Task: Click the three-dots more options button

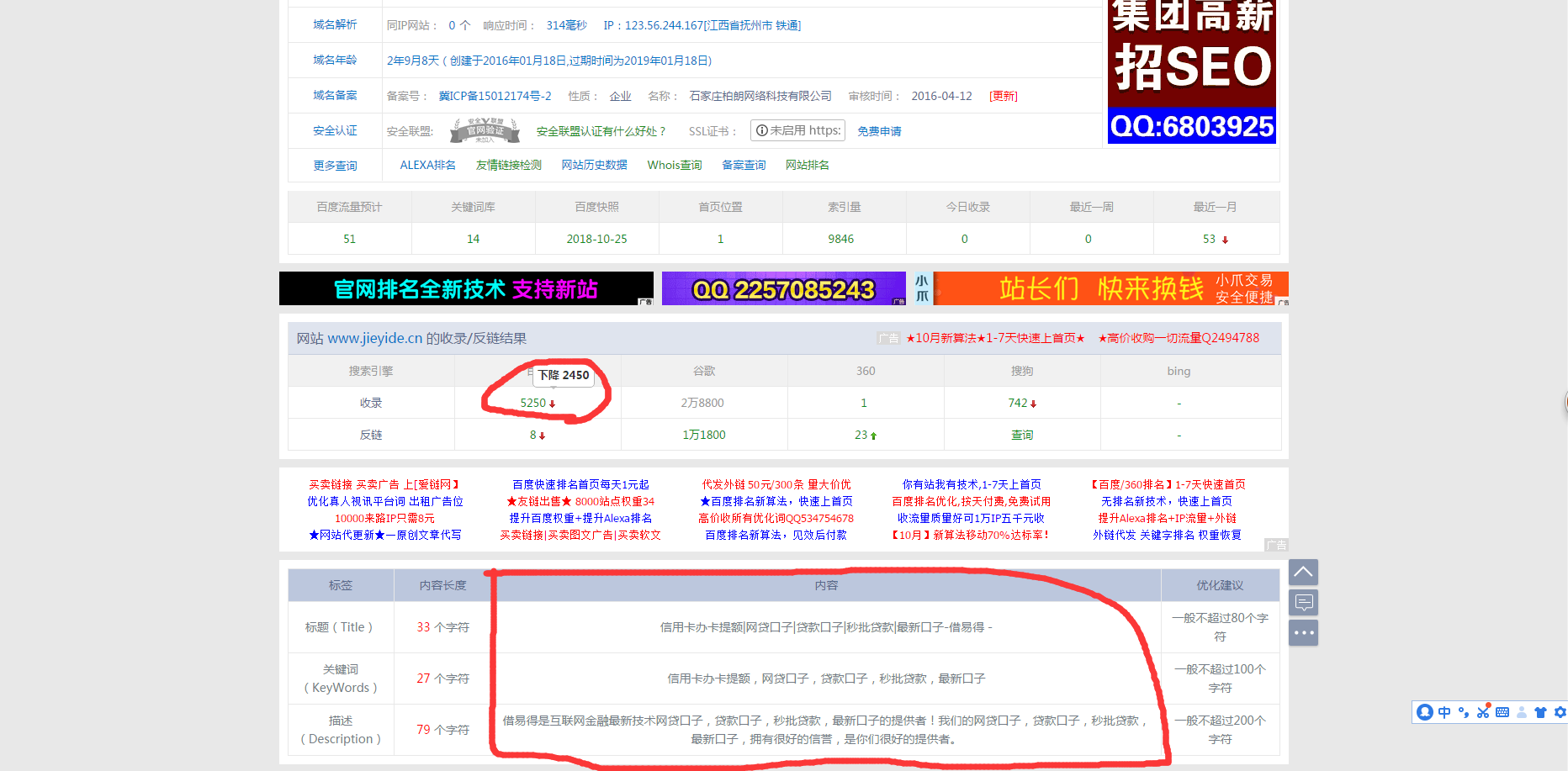Action: [1303, 632]
